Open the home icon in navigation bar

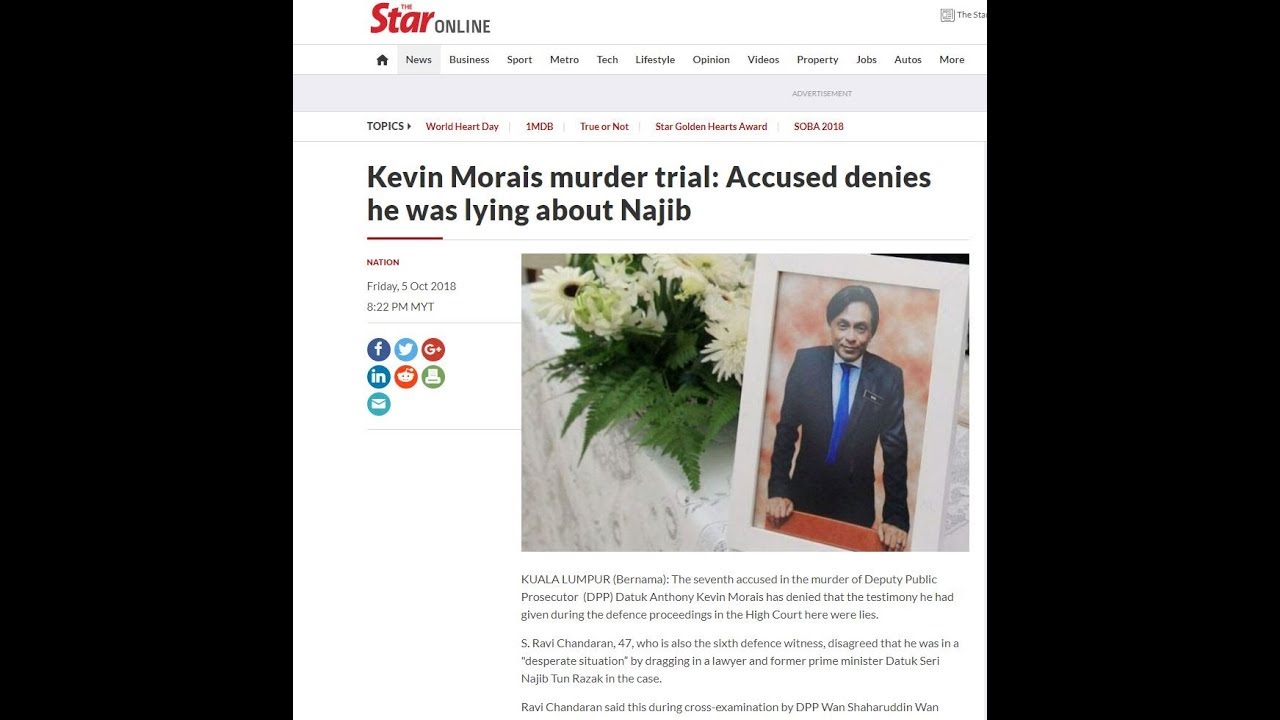[382, 60]
